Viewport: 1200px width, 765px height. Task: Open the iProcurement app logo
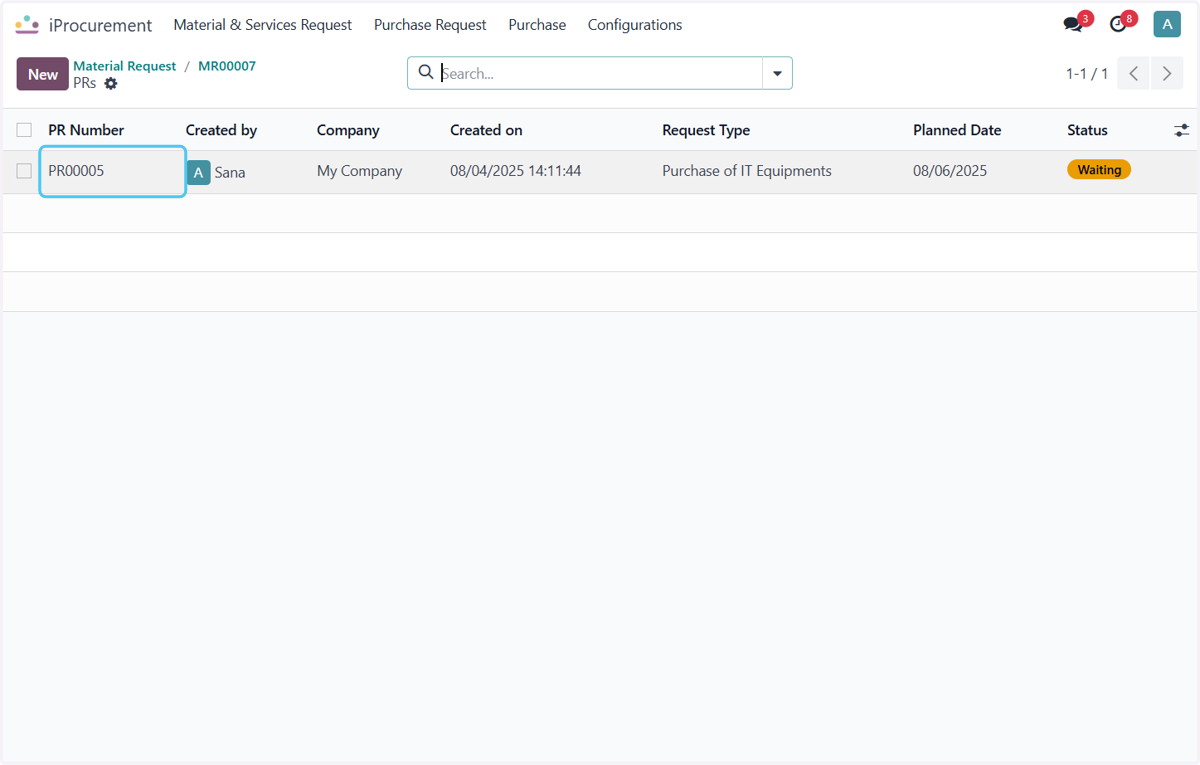pos(27,25)
